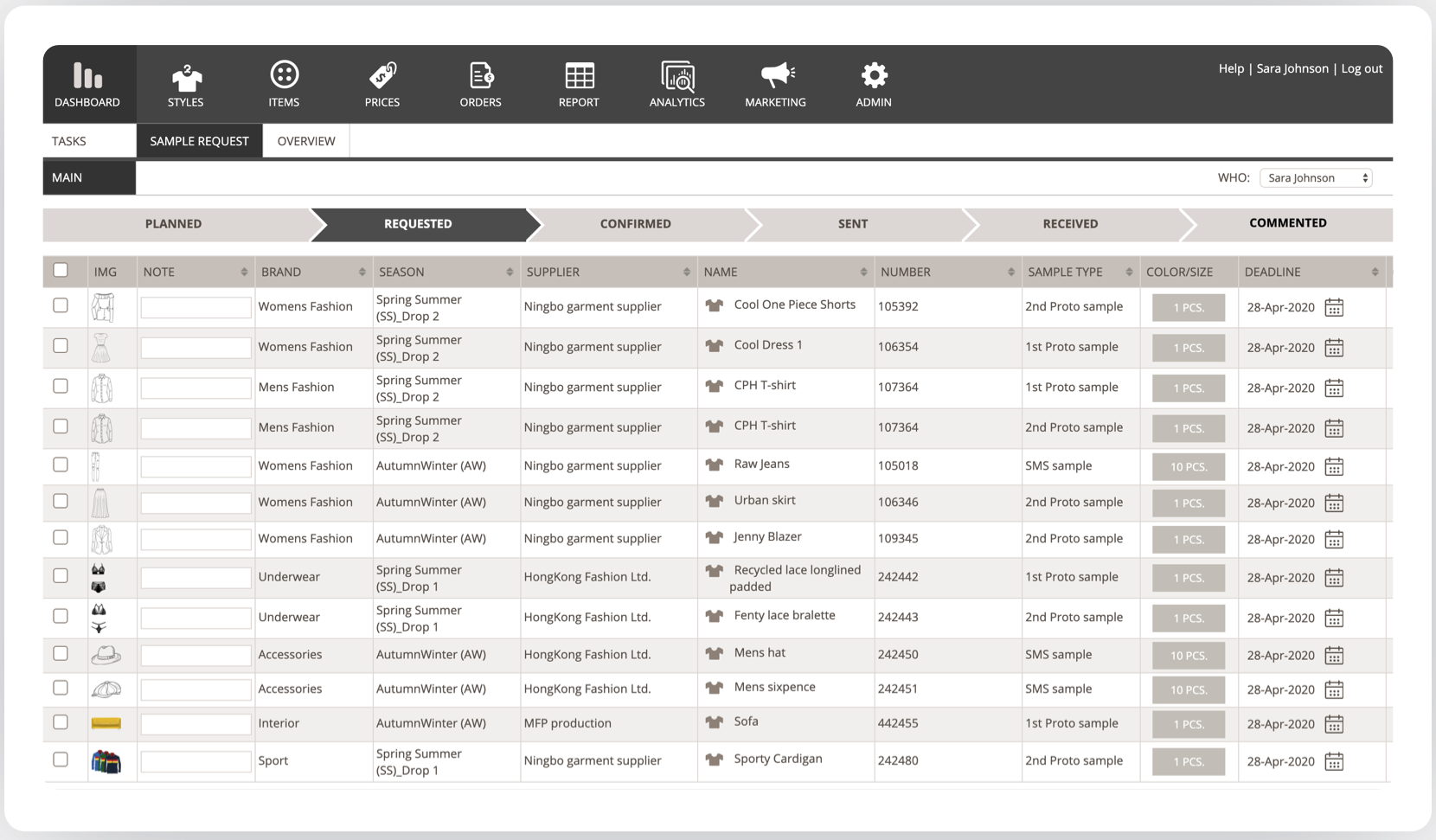
Task: Click the Help link
Action: 1231,68
